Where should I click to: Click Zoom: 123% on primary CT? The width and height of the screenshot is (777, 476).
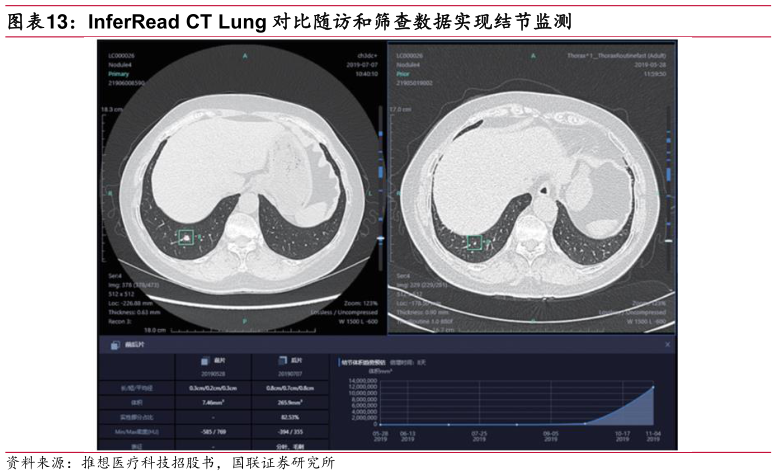tap(361, 303)
